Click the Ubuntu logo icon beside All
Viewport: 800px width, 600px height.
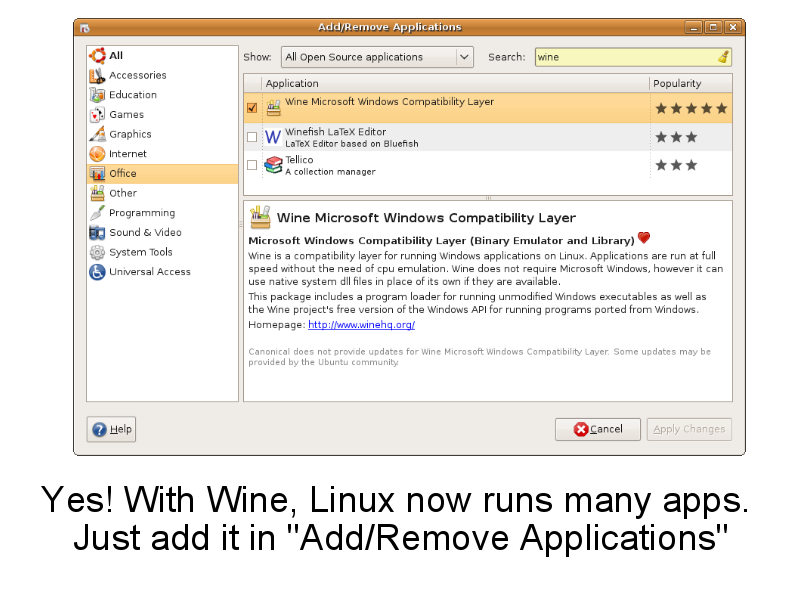[x=97, y=56]
